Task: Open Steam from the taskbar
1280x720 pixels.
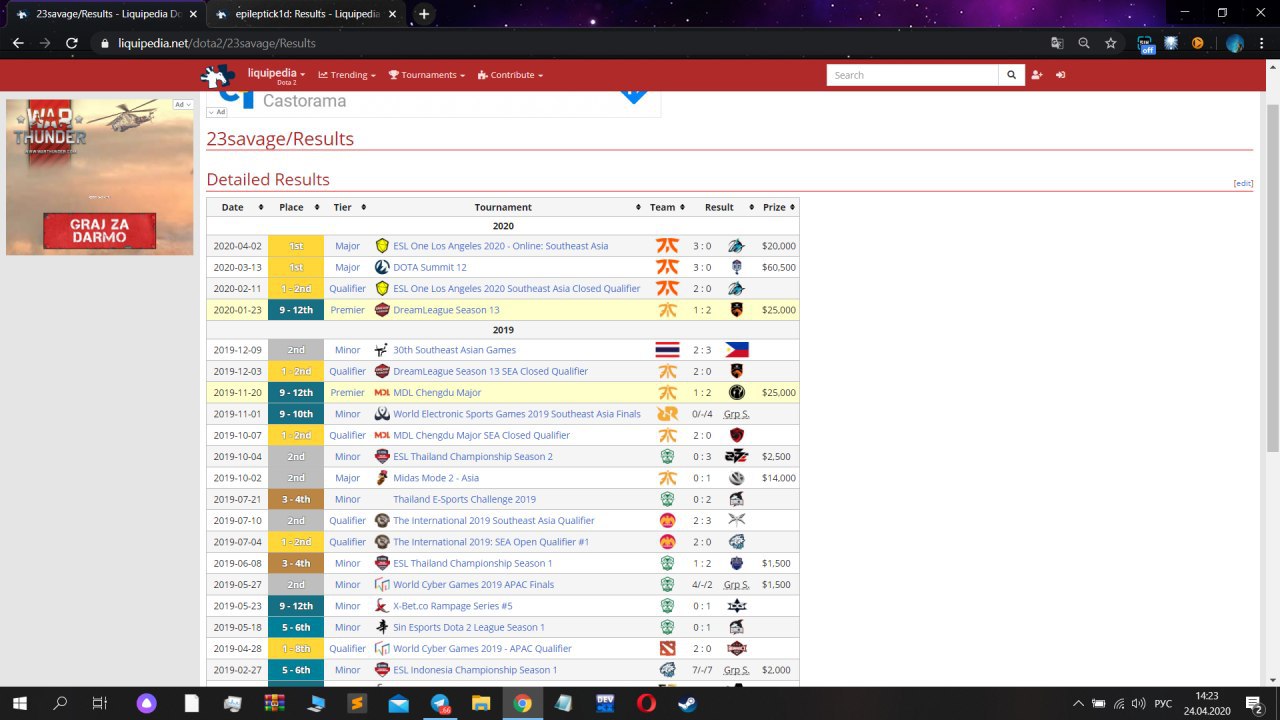Action: (686, 703)
